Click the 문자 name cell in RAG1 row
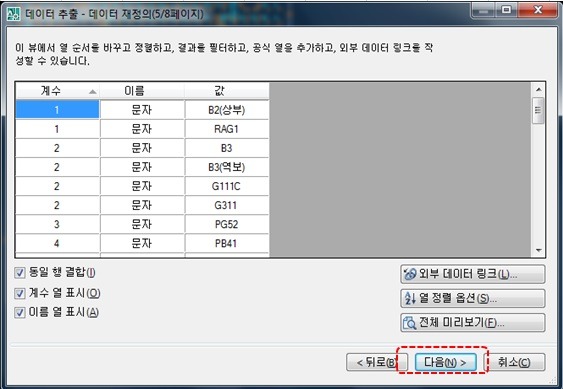The height and width of the screenshot is (389, 563). tap(142, 129)
